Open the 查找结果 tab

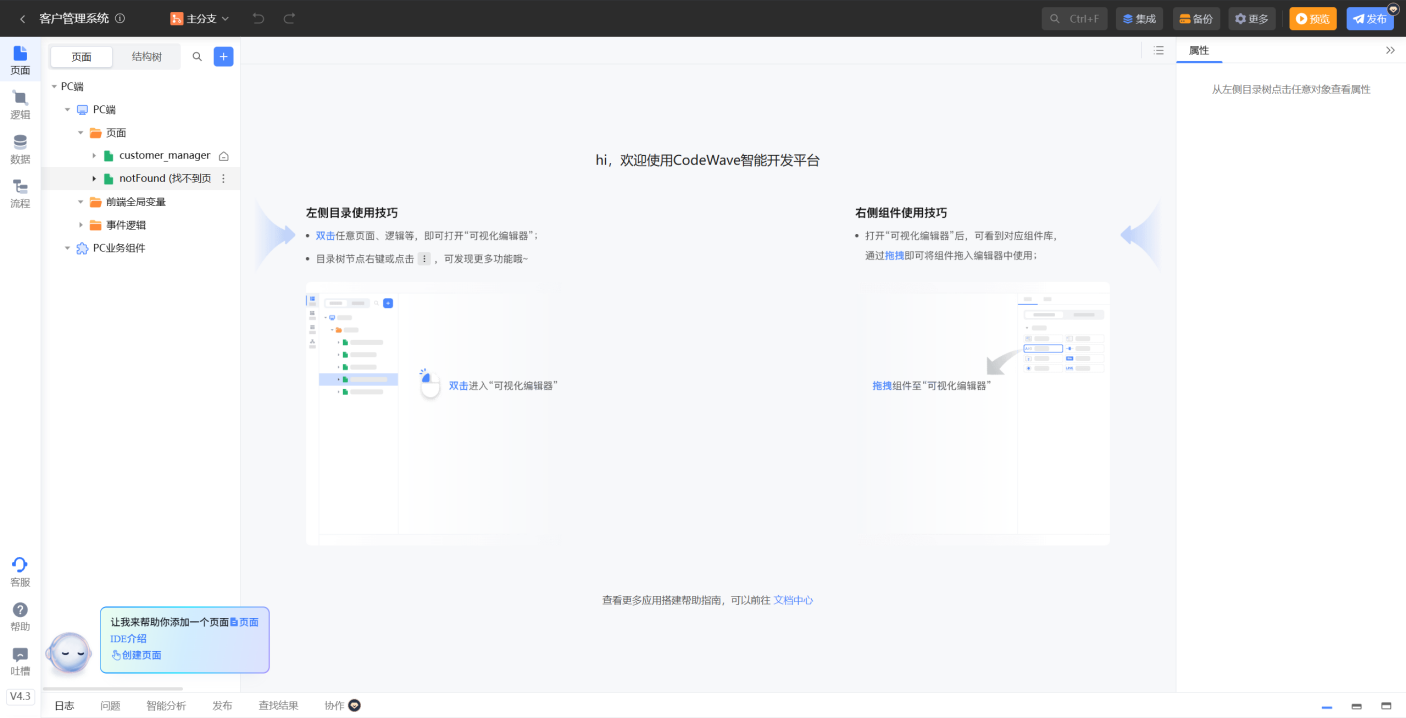click(278, 705)
